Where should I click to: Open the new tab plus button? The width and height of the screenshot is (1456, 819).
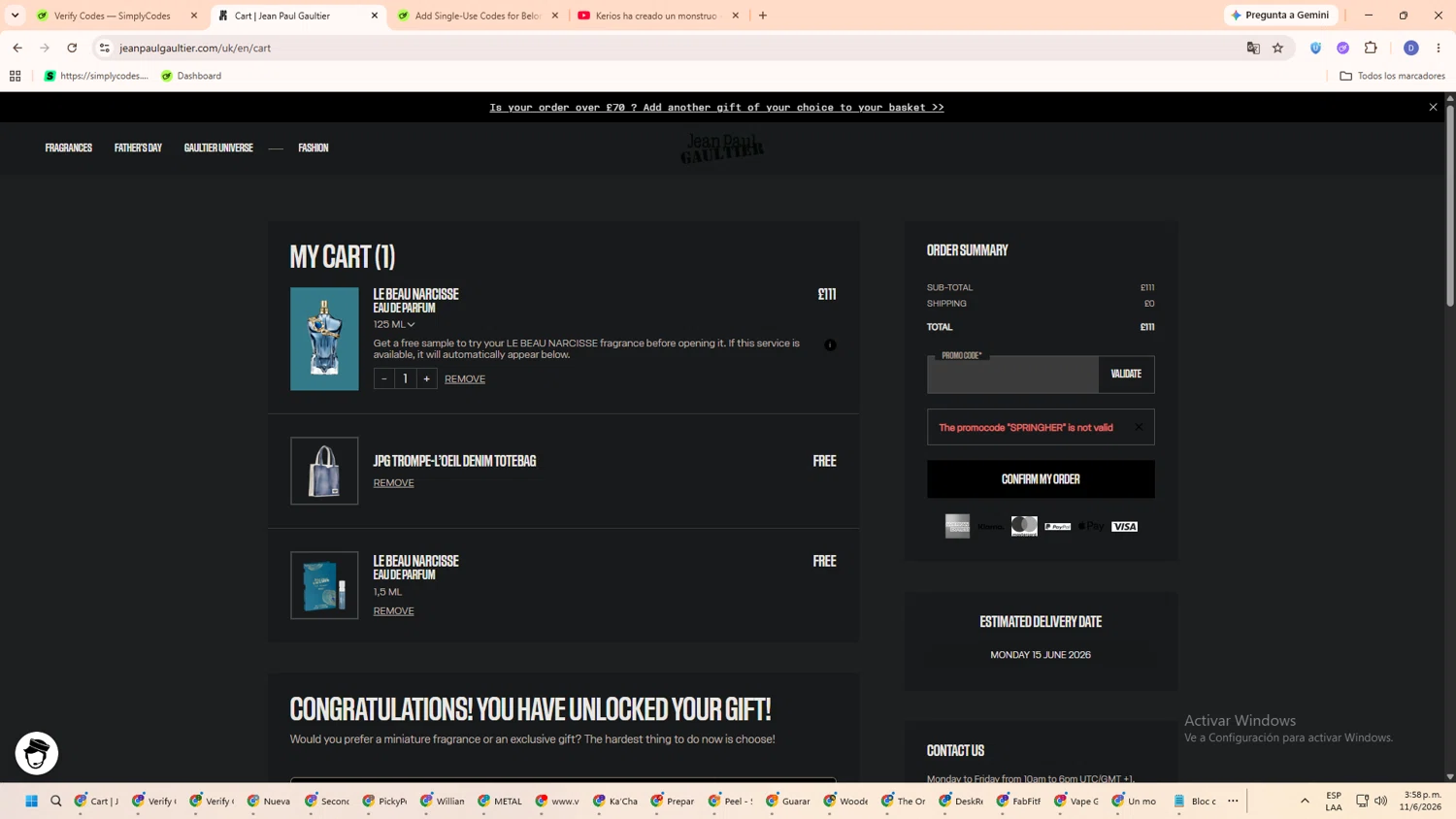[x=763, y=16]
